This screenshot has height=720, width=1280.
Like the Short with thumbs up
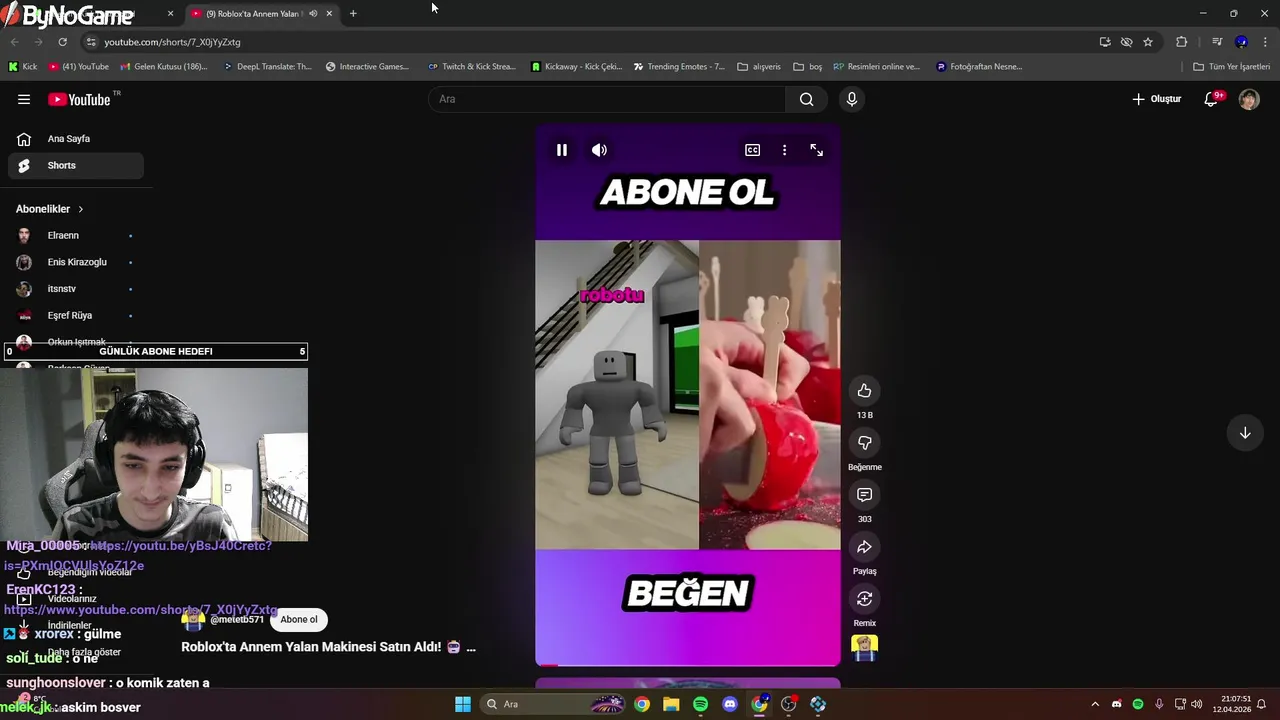pos(865,391)
